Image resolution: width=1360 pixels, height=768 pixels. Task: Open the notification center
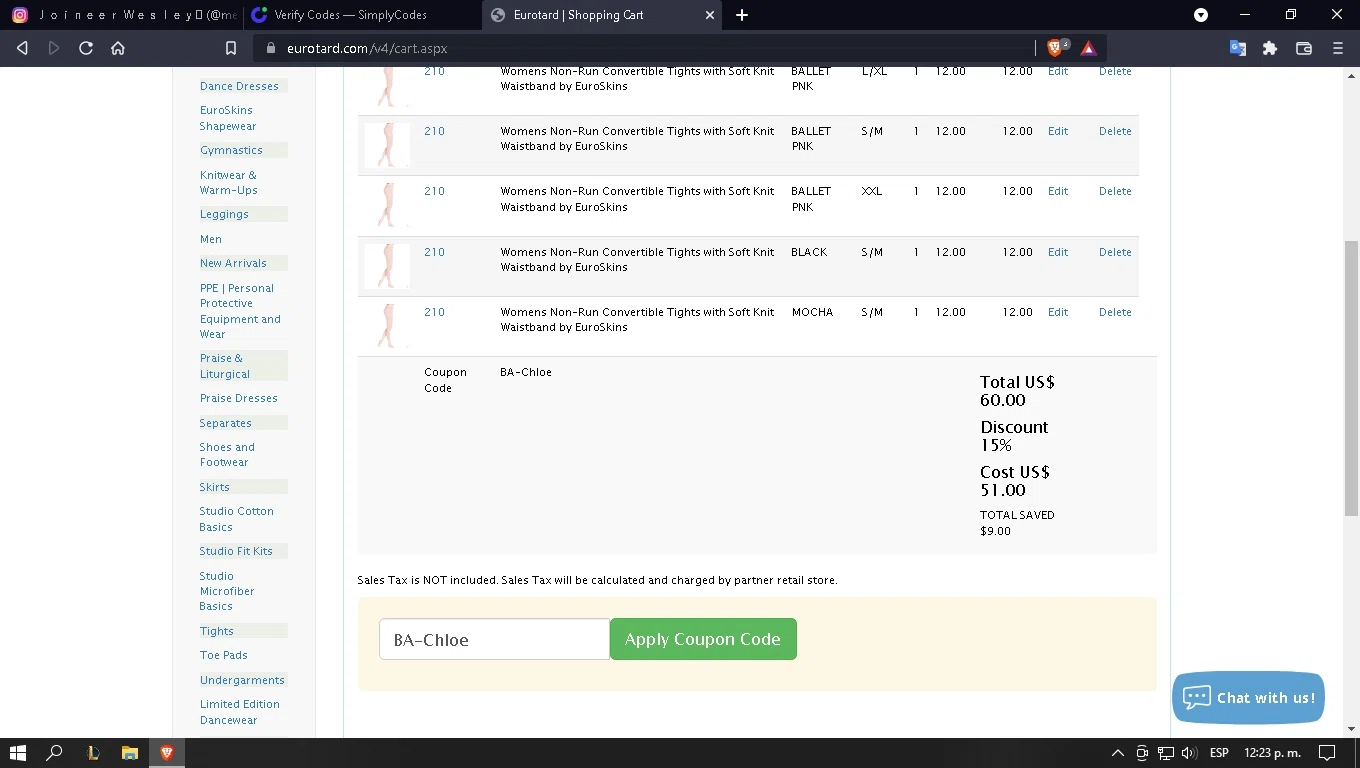[1327, 753]
